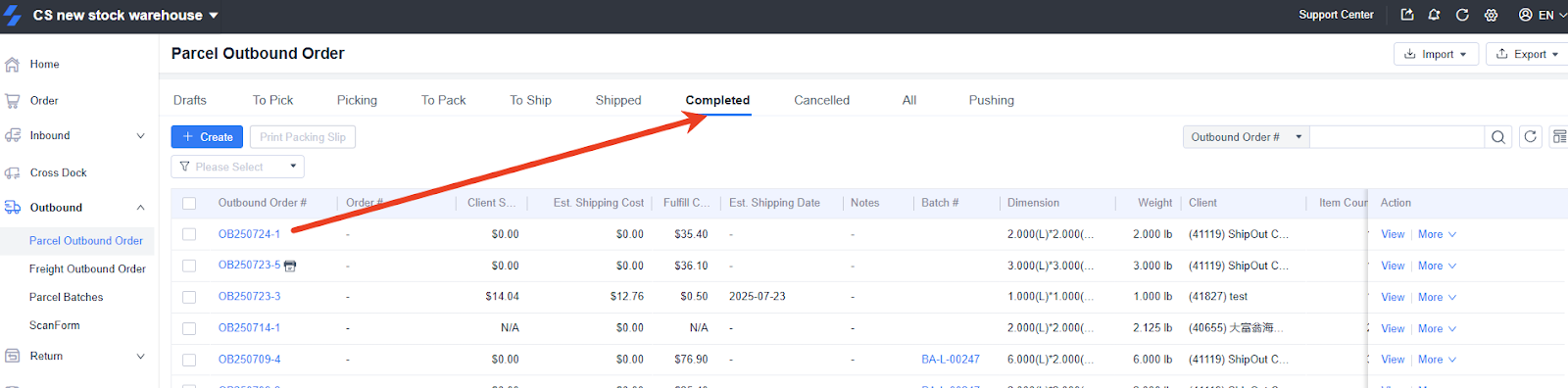Open the Please Select filter dropdown
Screen dimensions: 1568x388
point(237,167)
